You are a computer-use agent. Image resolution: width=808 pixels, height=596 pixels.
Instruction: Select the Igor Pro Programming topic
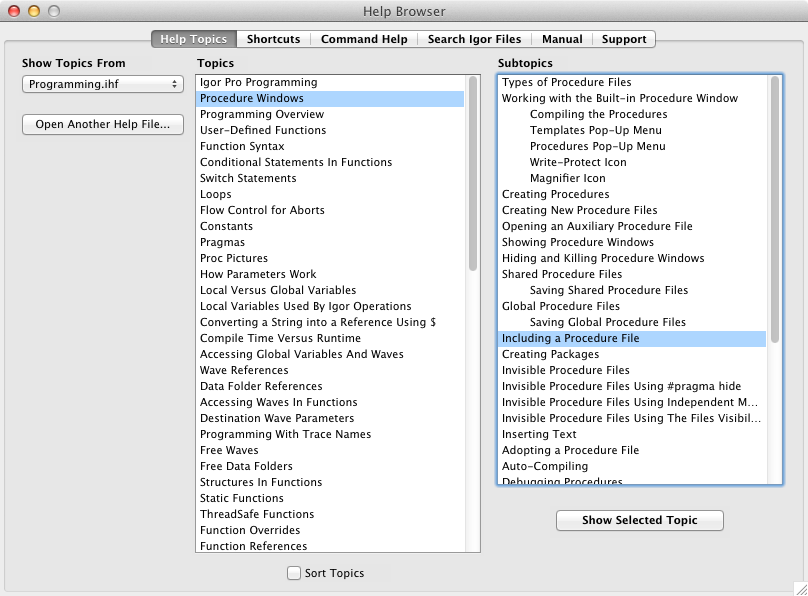pyautogui.click(x=330, y=82)
